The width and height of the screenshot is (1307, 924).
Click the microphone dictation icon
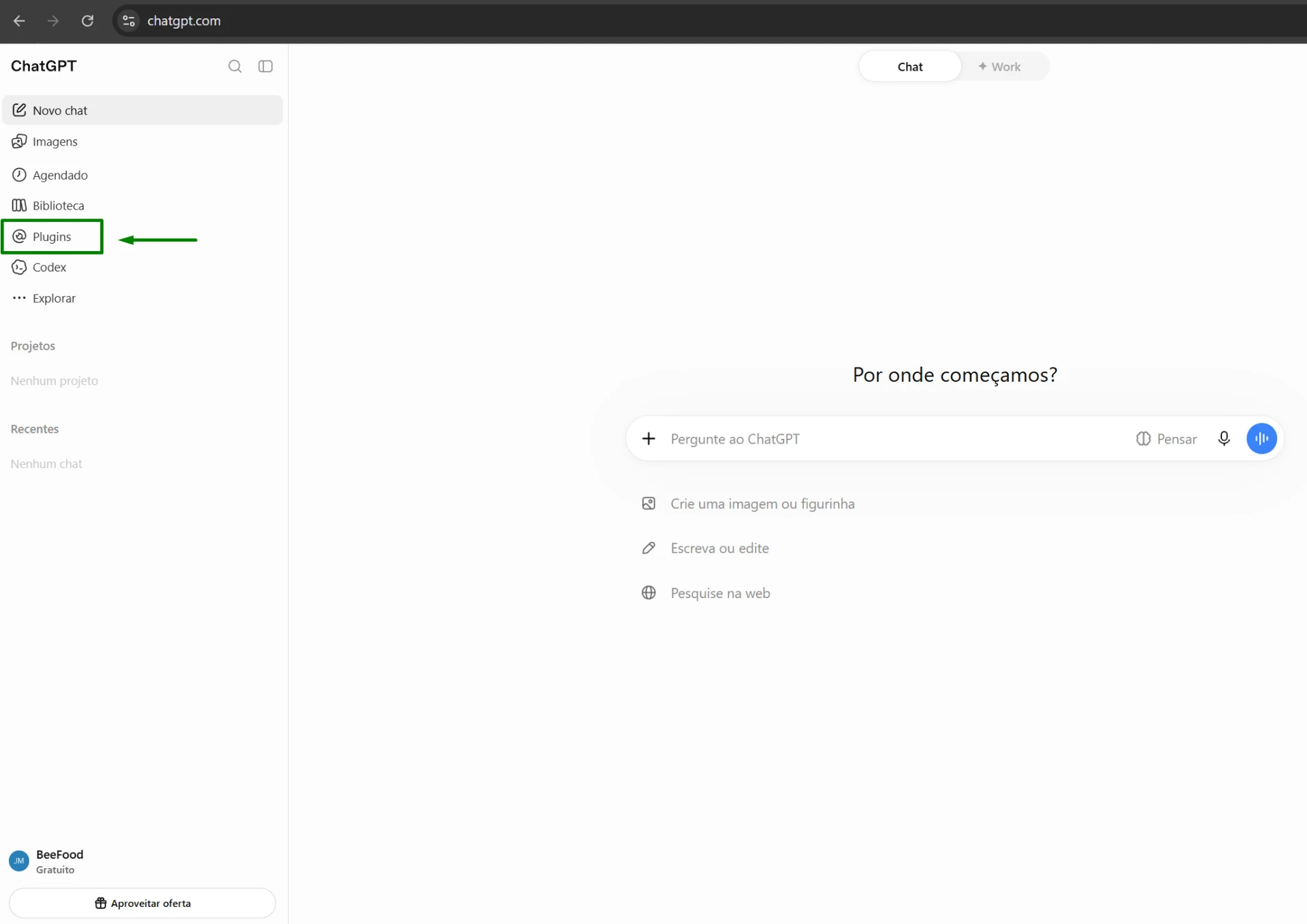tap(1224, 439)
